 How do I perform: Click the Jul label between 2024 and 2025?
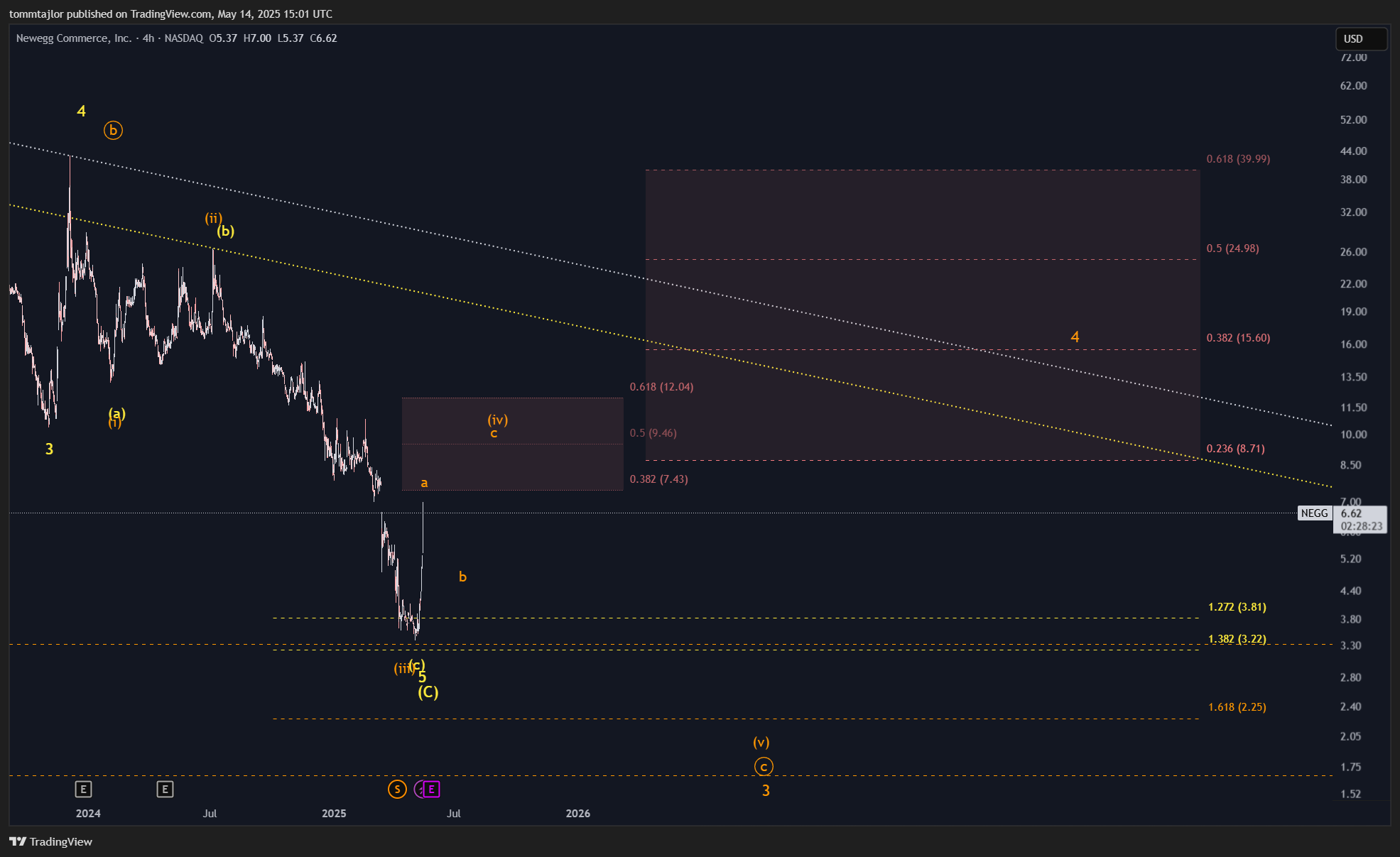point(210,814)
